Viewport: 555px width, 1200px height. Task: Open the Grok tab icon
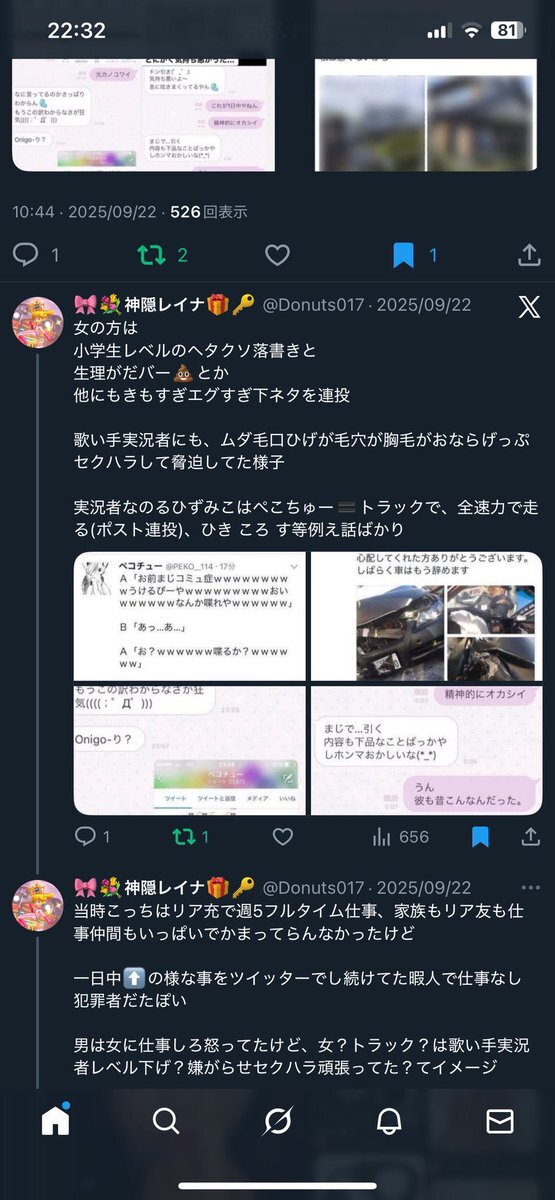point(277,1122)
